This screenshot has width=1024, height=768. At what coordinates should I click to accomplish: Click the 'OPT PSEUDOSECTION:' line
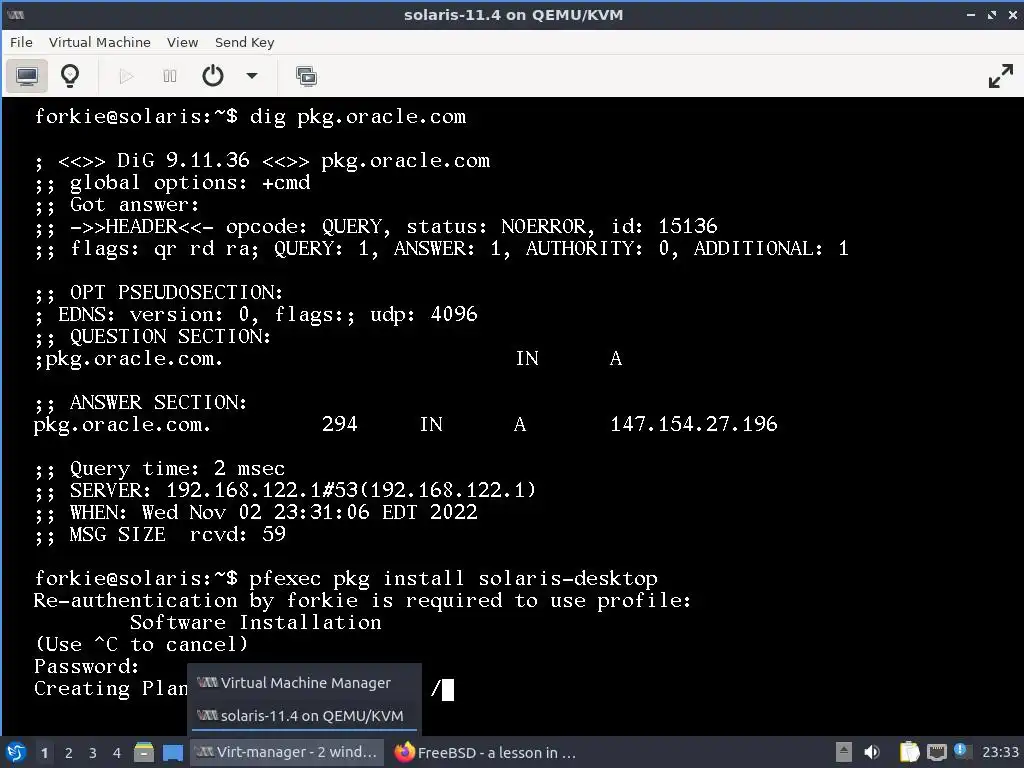[158, 292]
